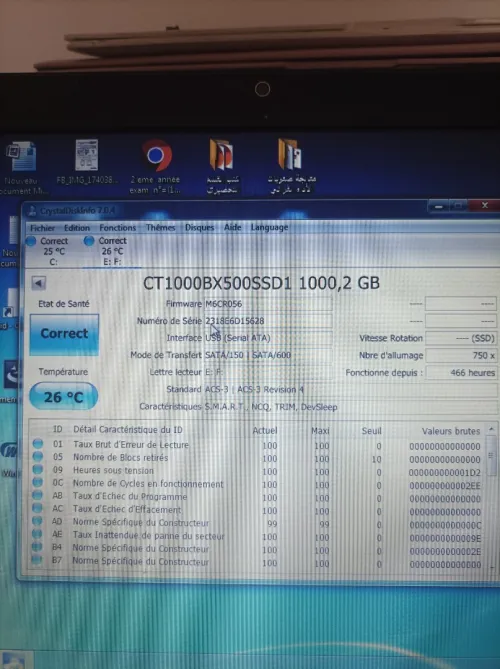Open the Fonctions menu
The width and height of the screenshot is (500, 669).
[x=117, y=228]
